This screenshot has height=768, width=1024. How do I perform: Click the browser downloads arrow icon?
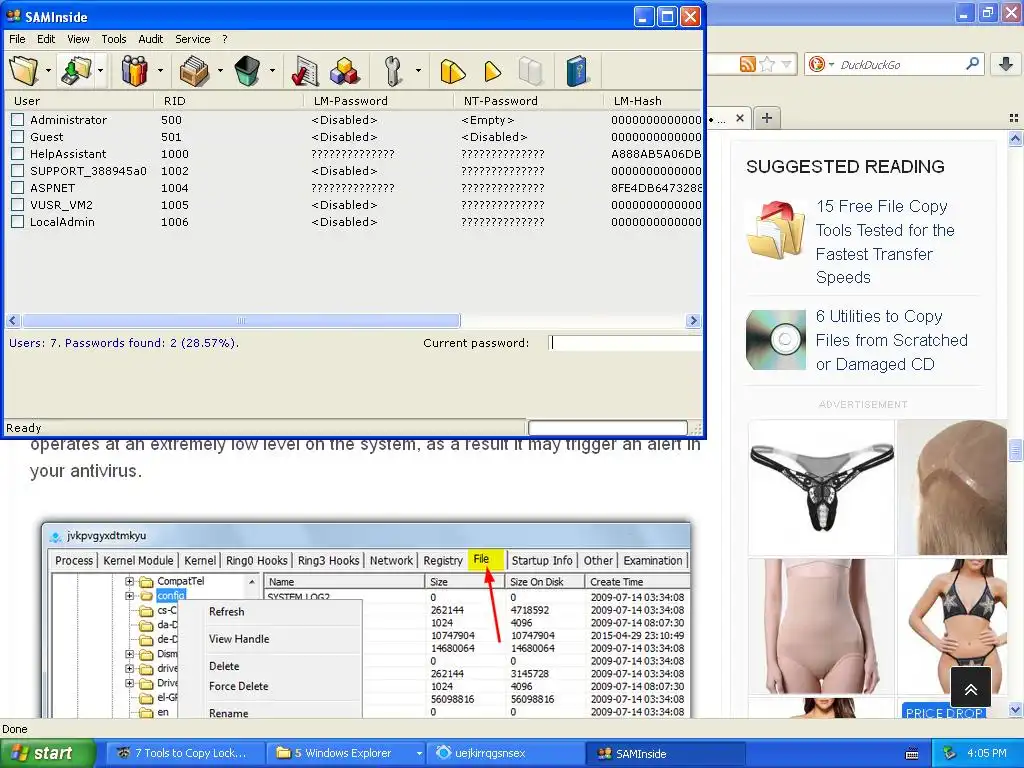tap(1006, 63)
